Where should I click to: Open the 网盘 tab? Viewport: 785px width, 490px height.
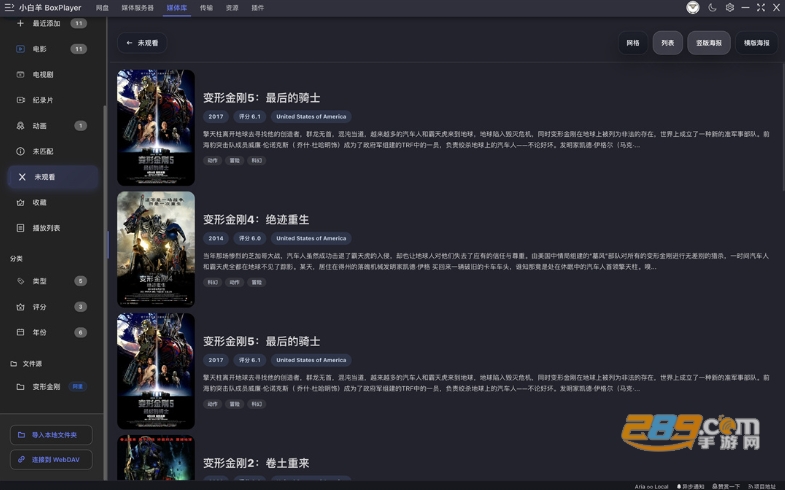click(x=102, y=8)
